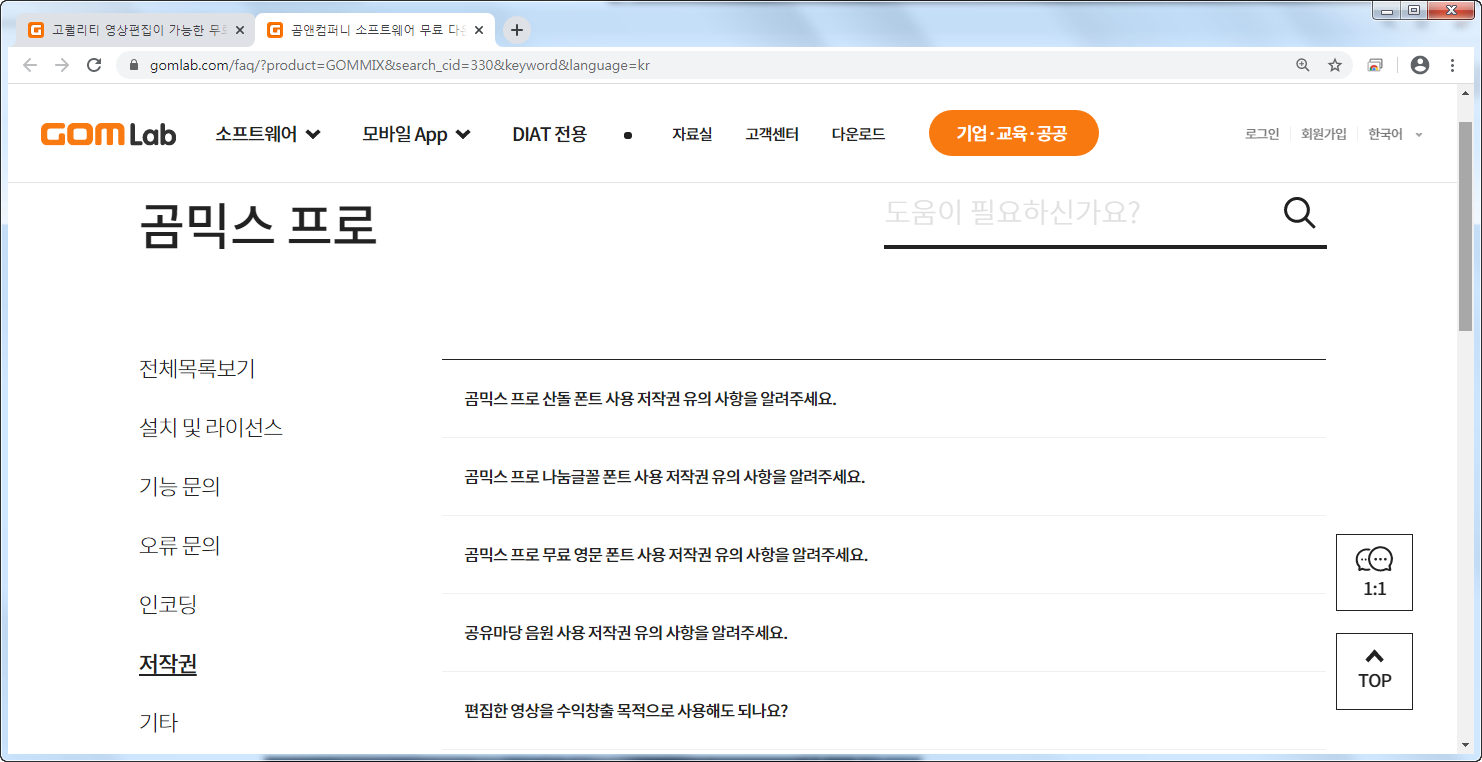Open FAQ about 무료 영문 폰트 저작권
The image size is (1482, 762).
[x=884, y=555]
